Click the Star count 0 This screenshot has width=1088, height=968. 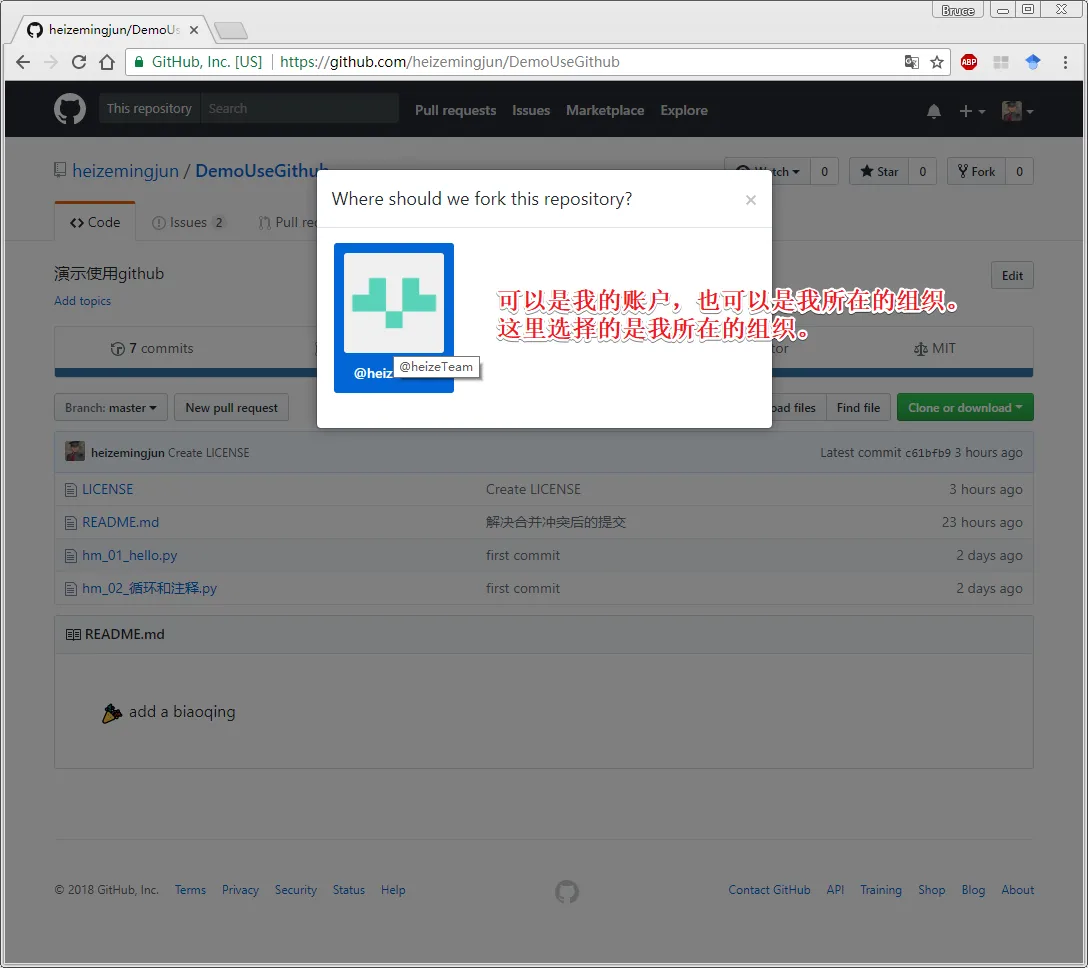tap(922, 171)
